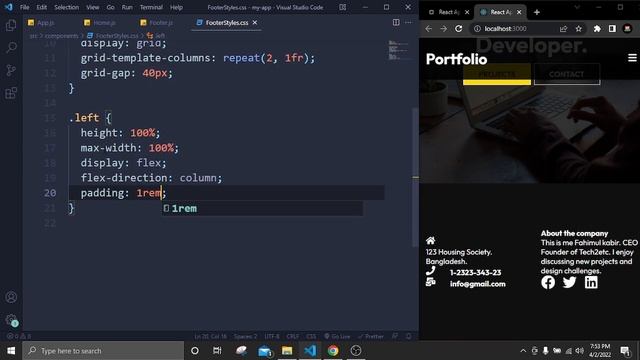Open Chrome tab search dropdown arrow

click(x=577, y=7)
